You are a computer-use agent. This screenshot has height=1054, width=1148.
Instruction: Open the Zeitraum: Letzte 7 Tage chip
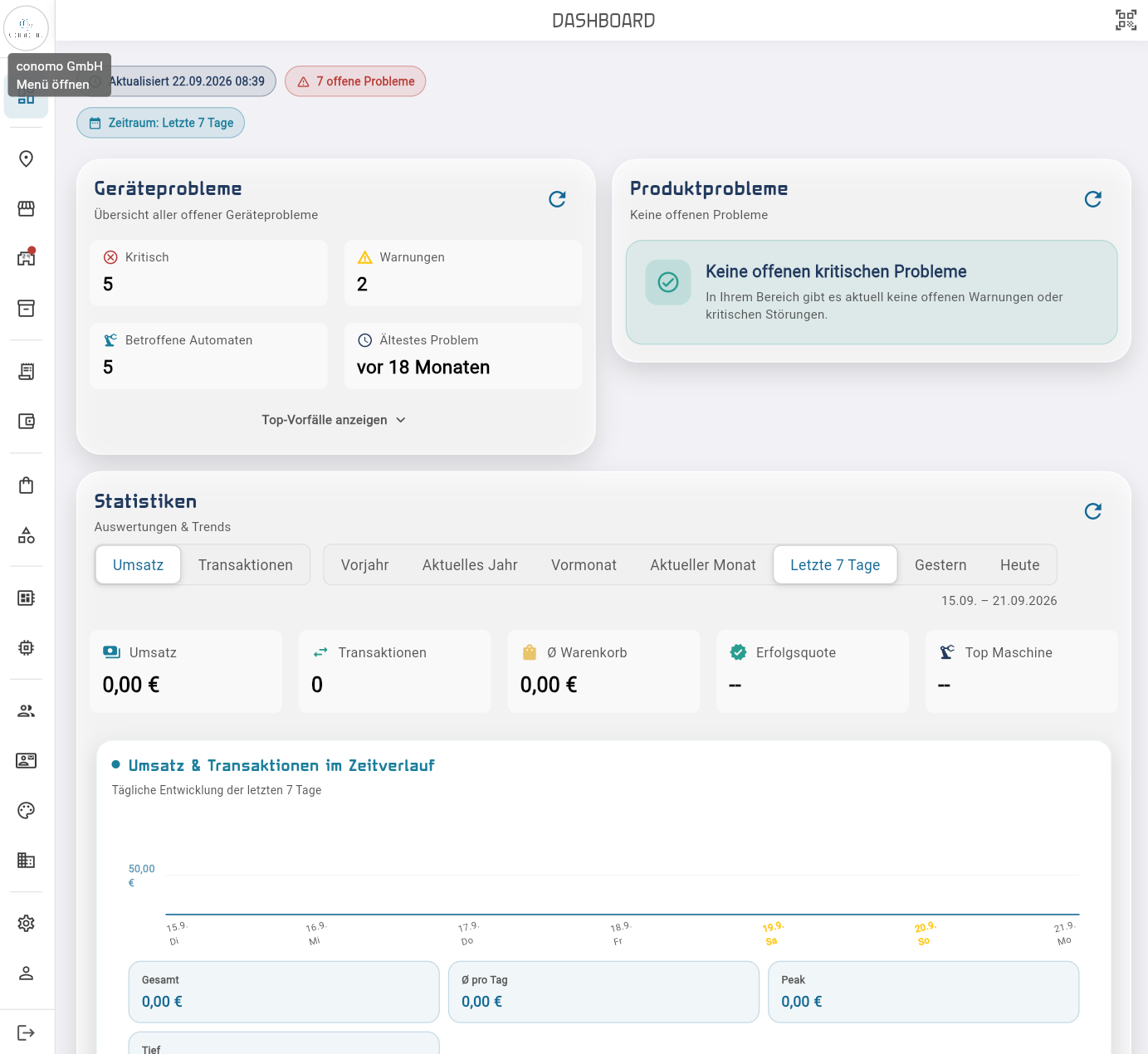[161, 123]
